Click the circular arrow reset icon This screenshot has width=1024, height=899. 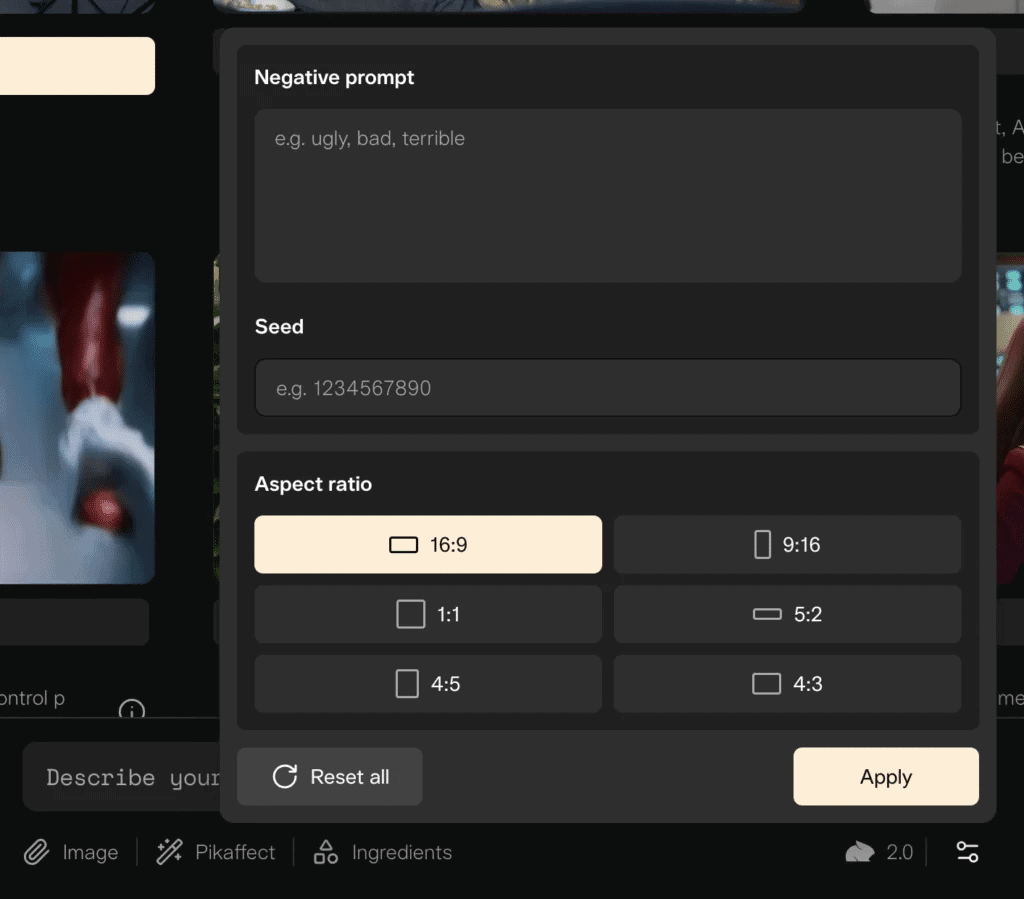[x=285, y=777]
